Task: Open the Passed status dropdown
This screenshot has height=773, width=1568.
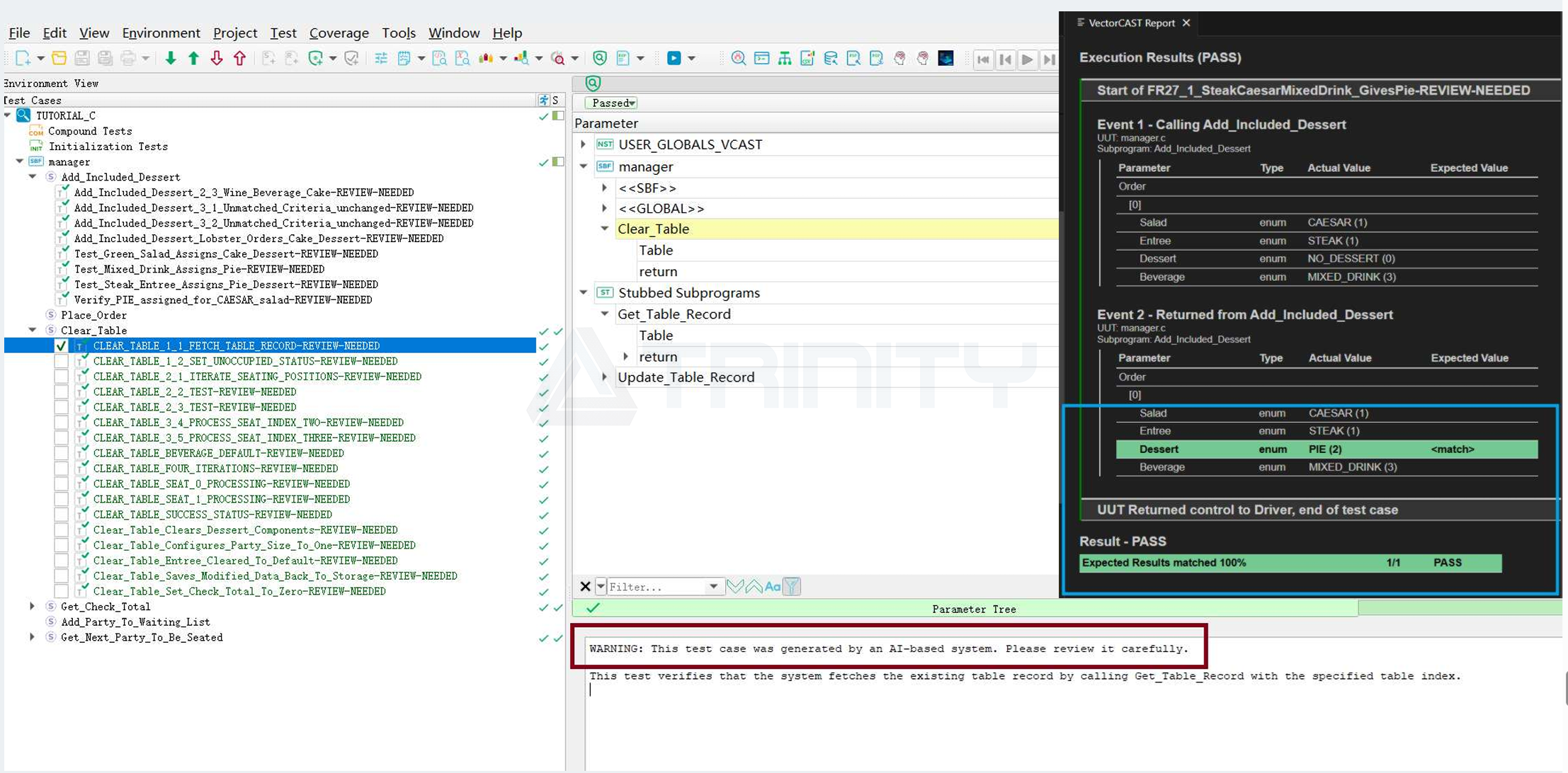Action: [613, 103]
